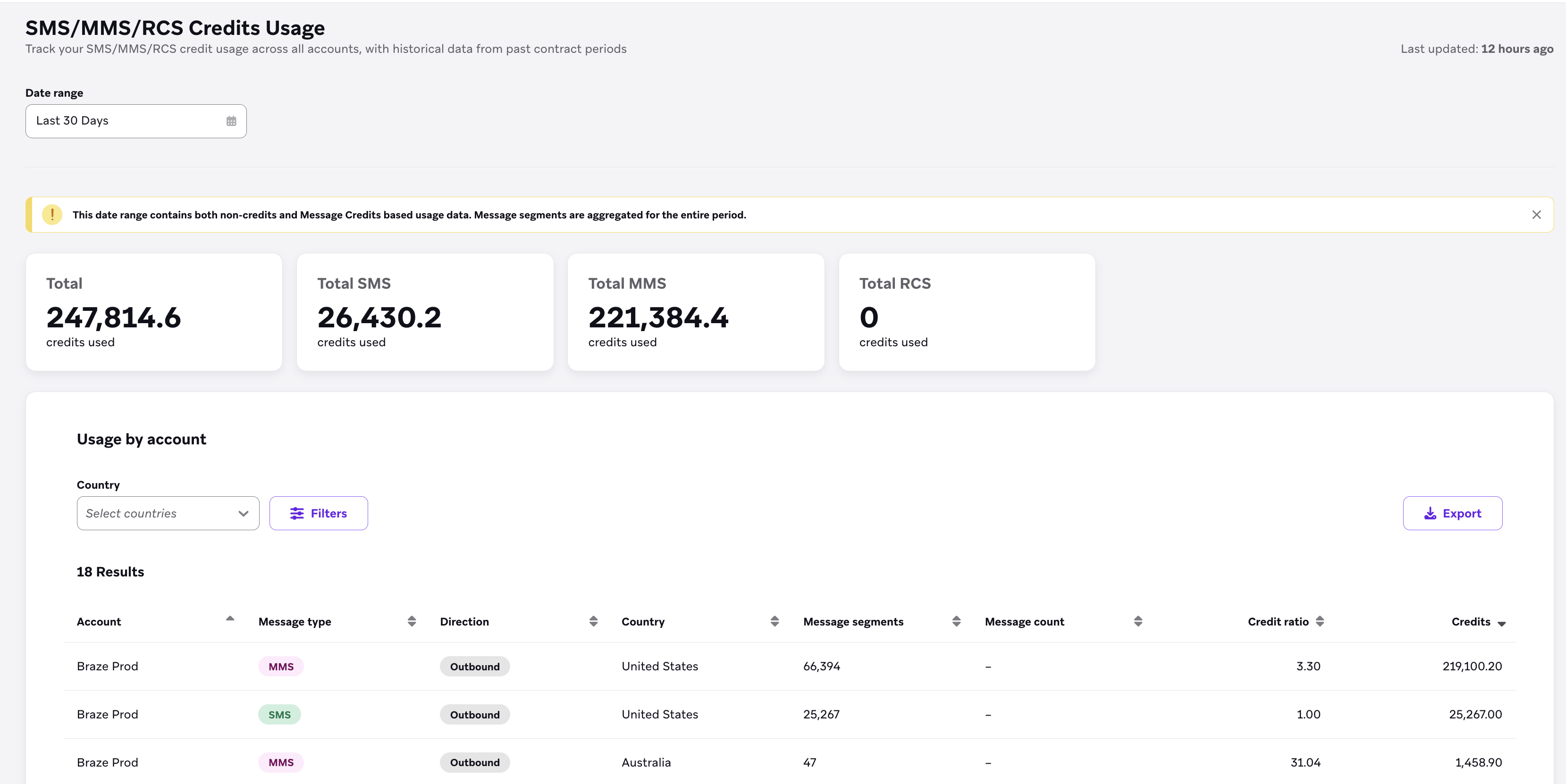Sort by Message segments column

[x=956, y=621]
